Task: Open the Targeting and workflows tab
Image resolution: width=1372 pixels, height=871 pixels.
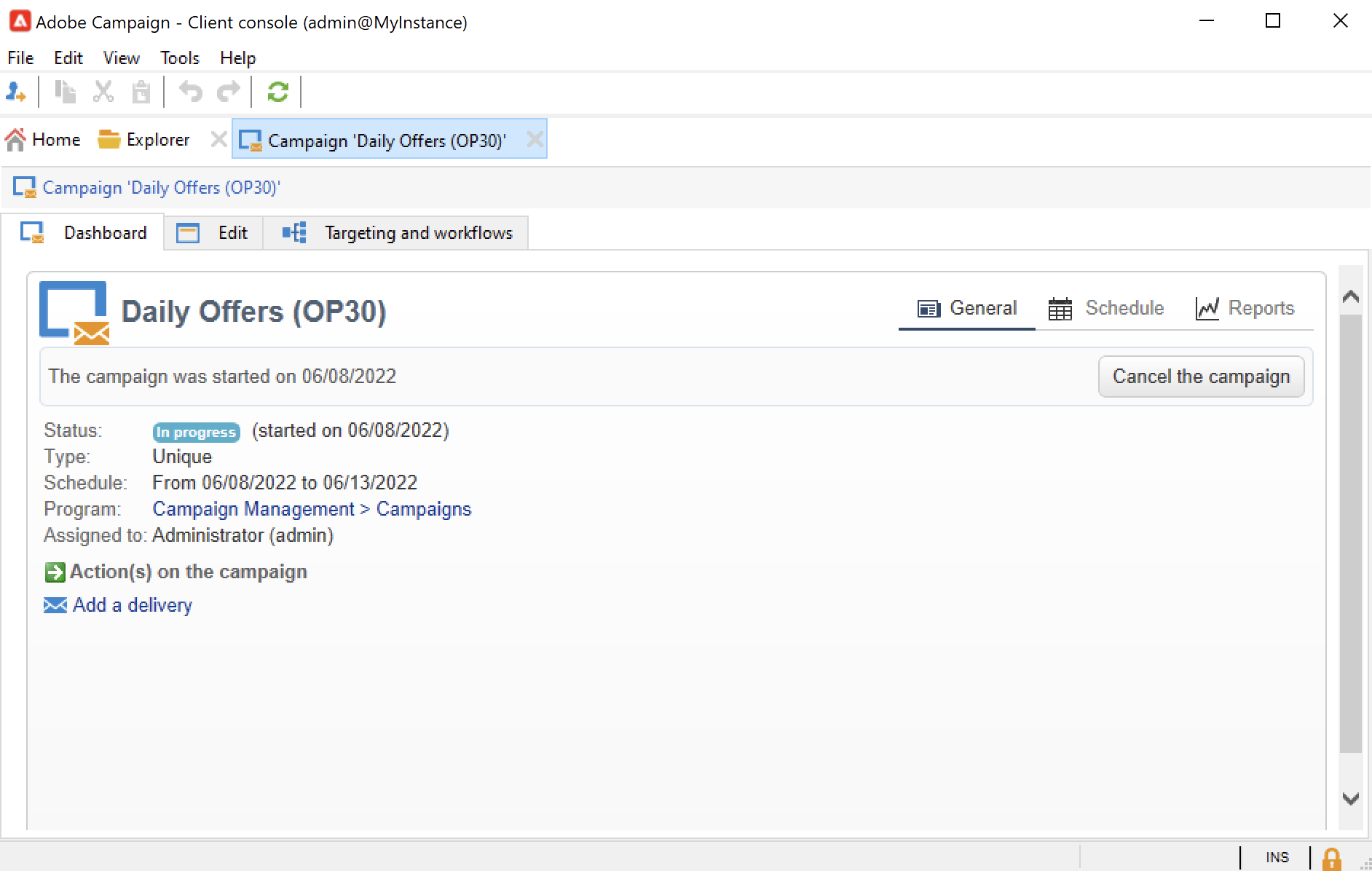Action: click(x=396, y=233)
